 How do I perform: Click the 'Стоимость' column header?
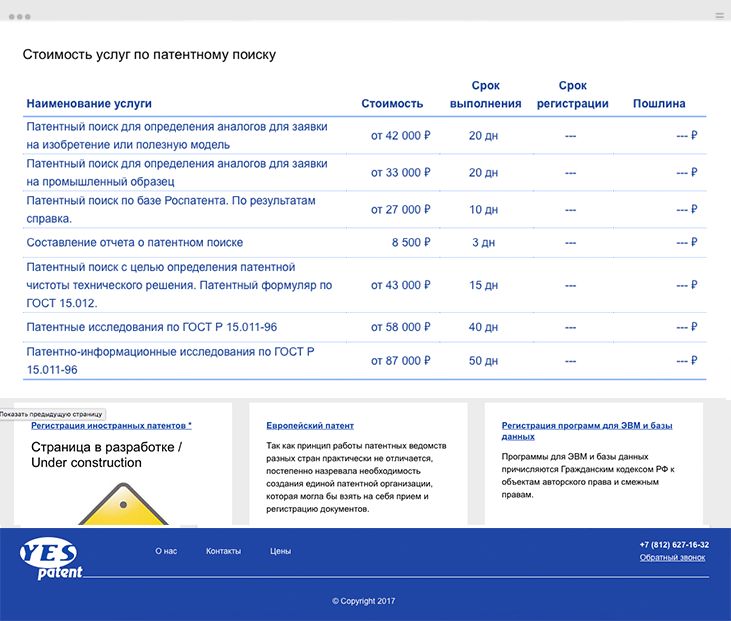coord(392,104)
